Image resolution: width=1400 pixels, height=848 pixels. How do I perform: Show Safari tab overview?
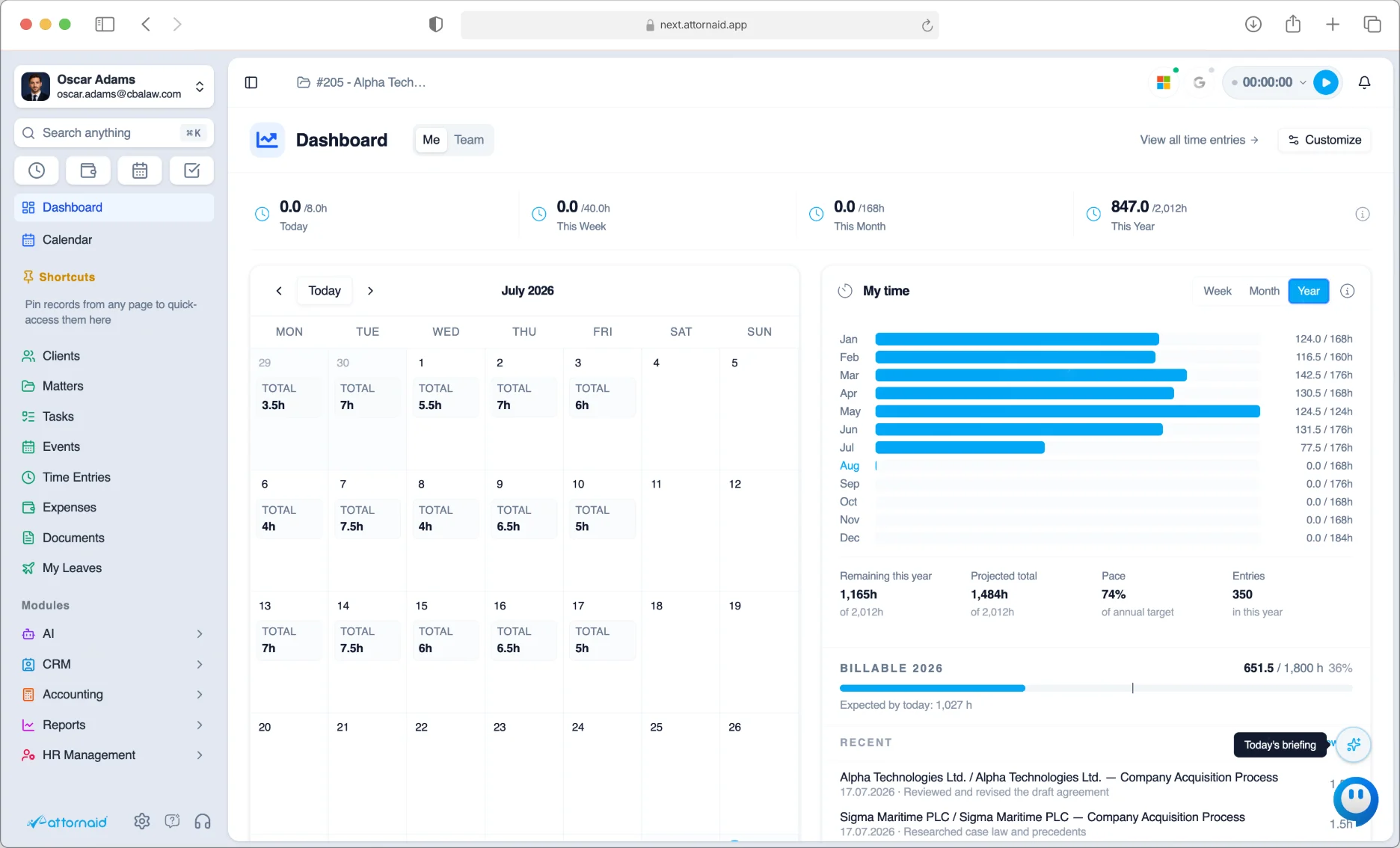(1372, 25)
